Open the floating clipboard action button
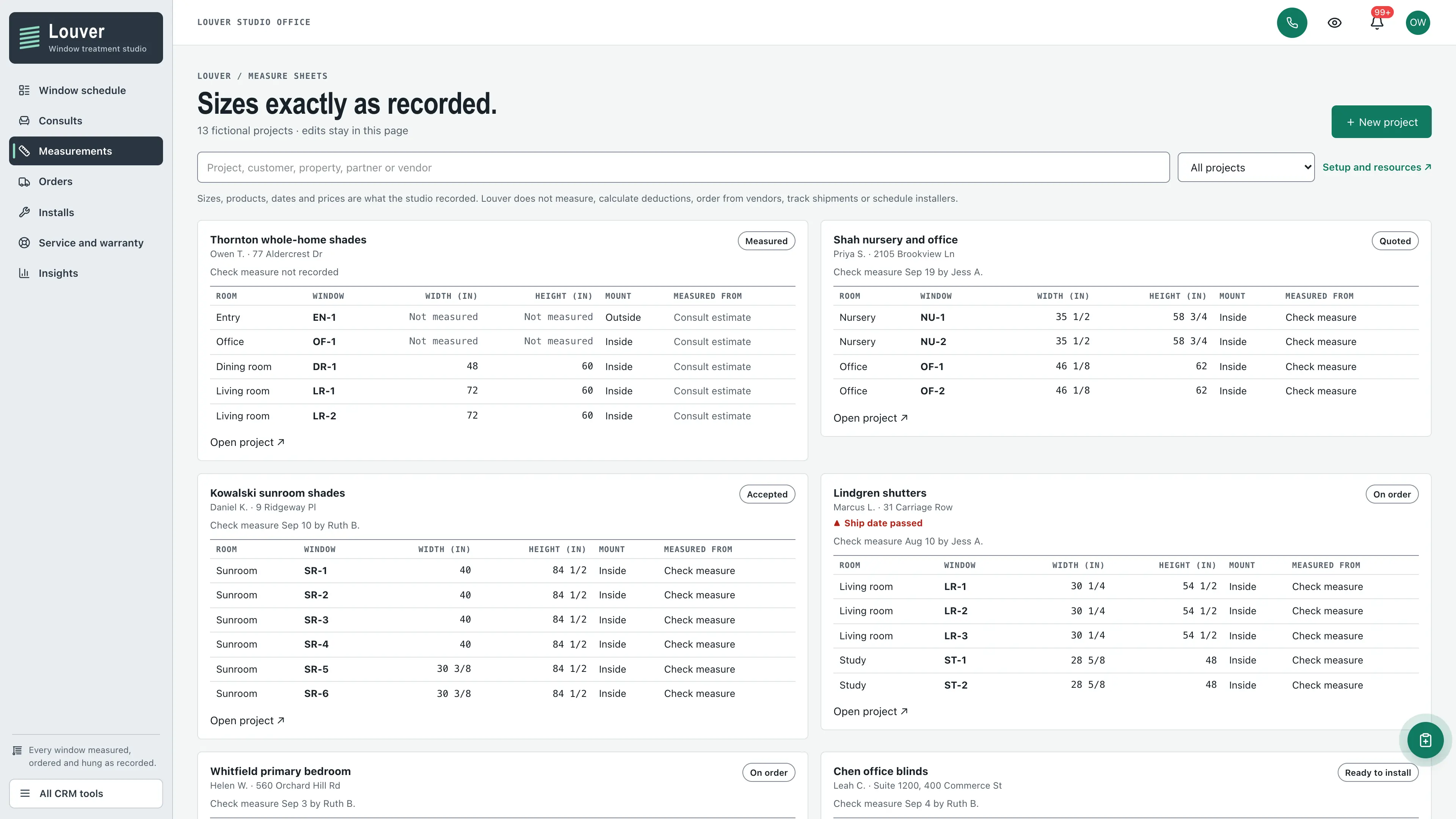The height and width of the screenshot is (819, 1456). (1425, 740)
